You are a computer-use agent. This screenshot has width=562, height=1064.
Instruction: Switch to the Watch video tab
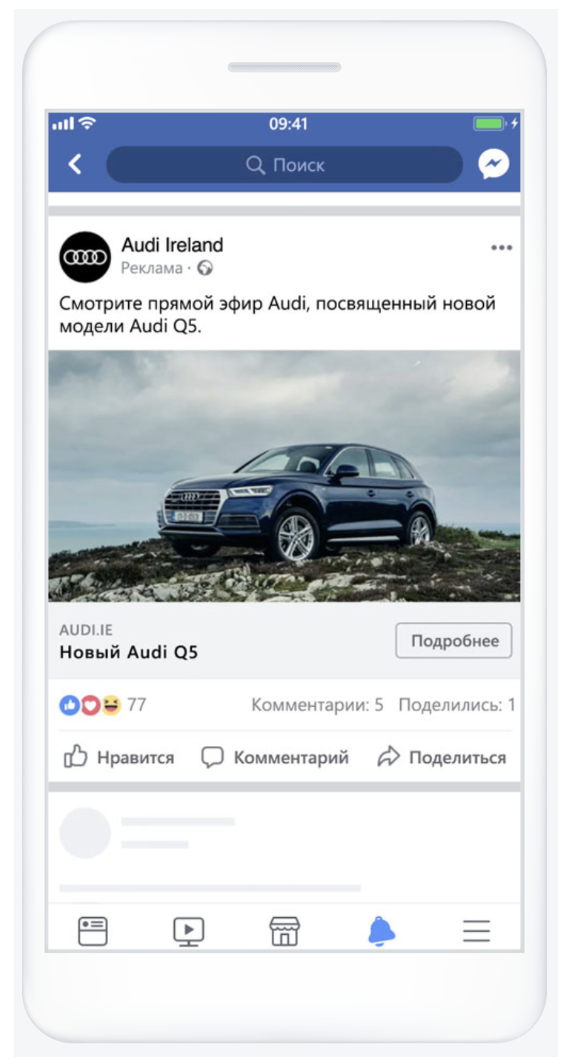(x=189, y=931)
